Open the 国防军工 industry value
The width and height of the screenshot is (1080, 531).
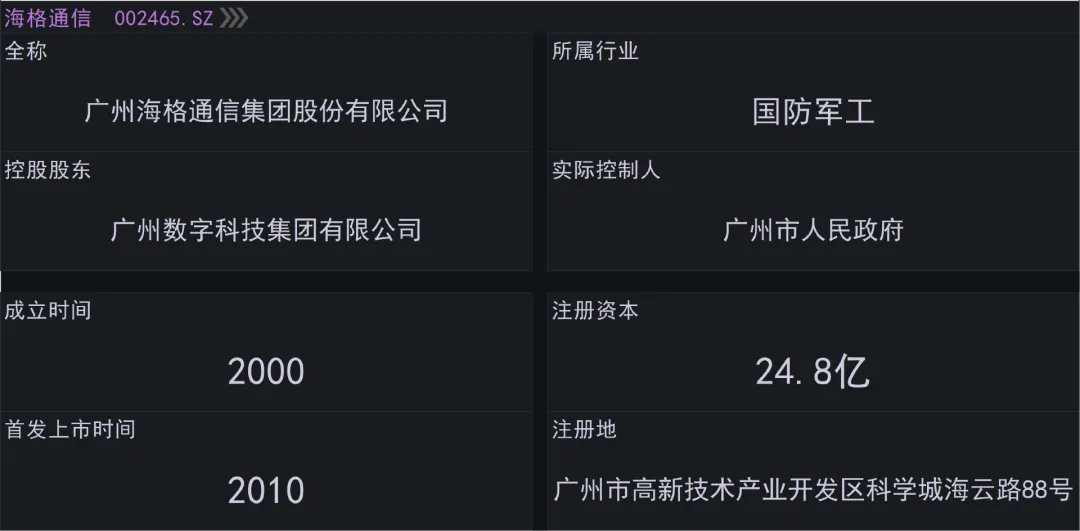(x=813, y=111)
